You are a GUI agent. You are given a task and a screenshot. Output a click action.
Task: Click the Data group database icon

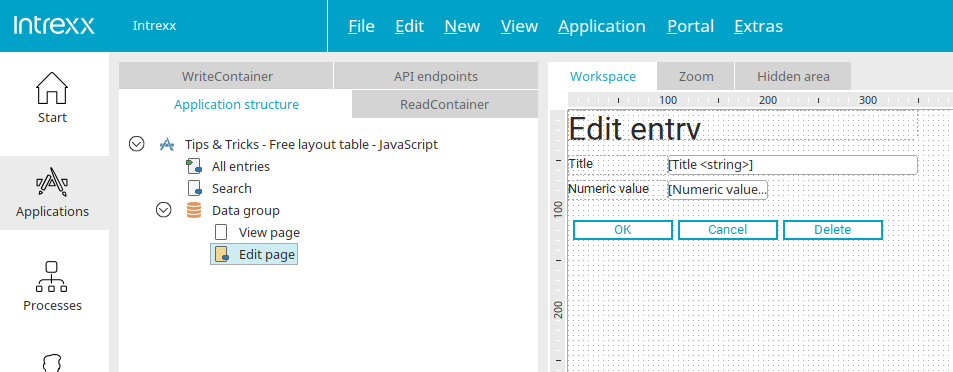(193, 210)
